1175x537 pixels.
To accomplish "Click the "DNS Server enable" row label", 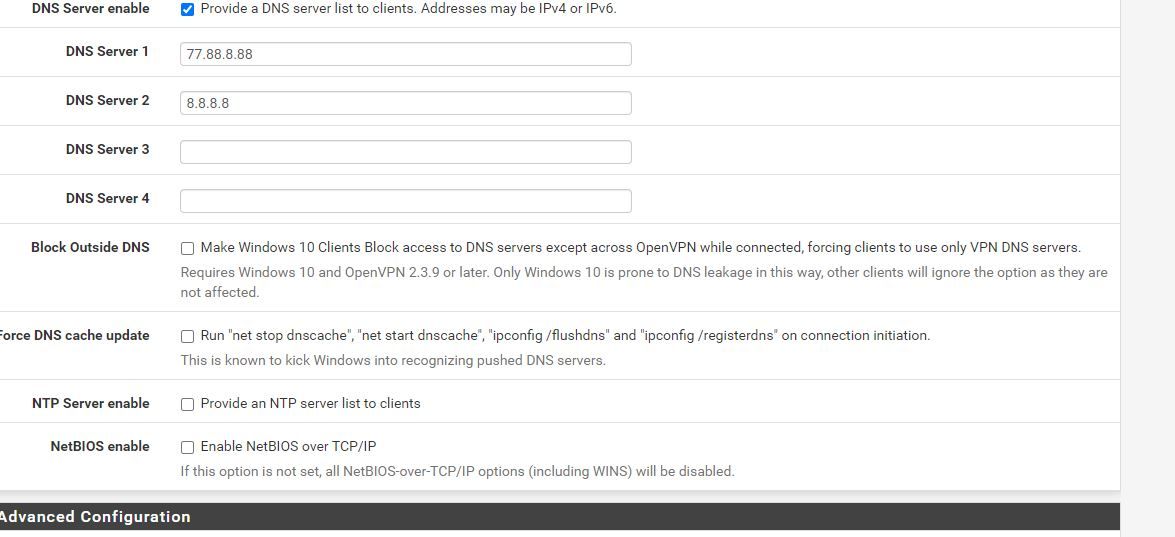I will click(90, 9).
